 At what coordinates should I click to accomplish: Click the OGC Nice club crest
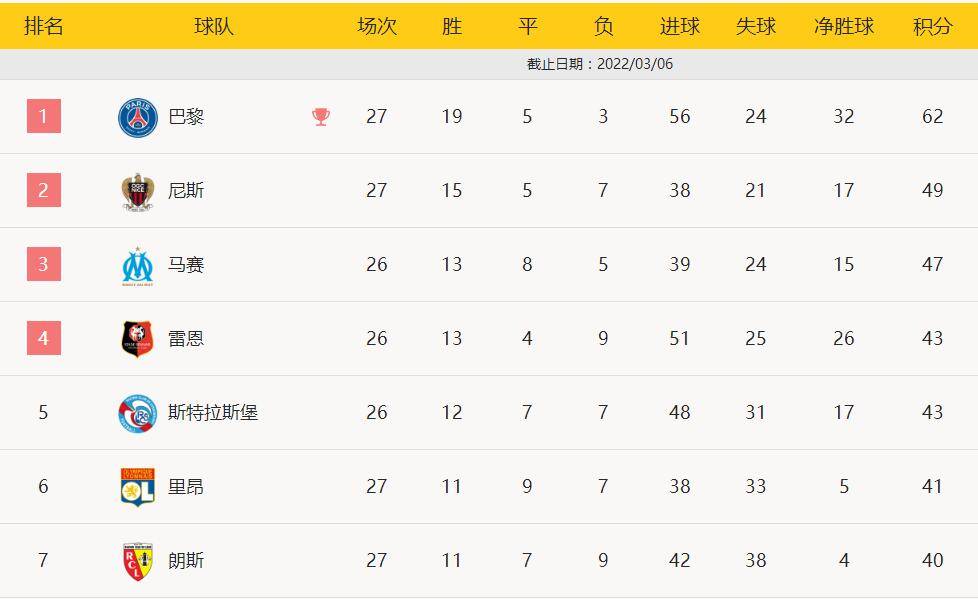point(138,191)
